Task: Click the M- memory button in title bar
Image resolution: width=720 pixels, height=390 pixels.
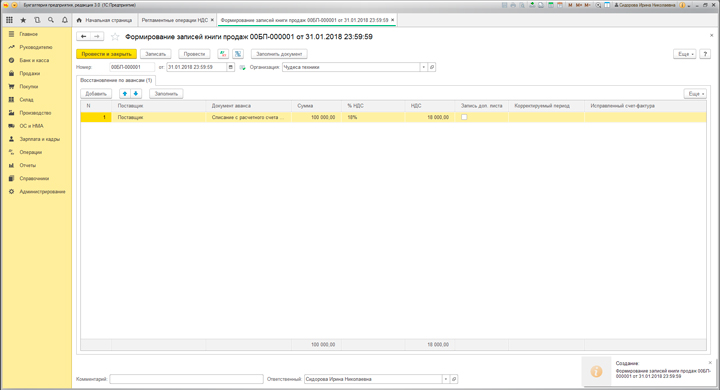Action: 587,5
